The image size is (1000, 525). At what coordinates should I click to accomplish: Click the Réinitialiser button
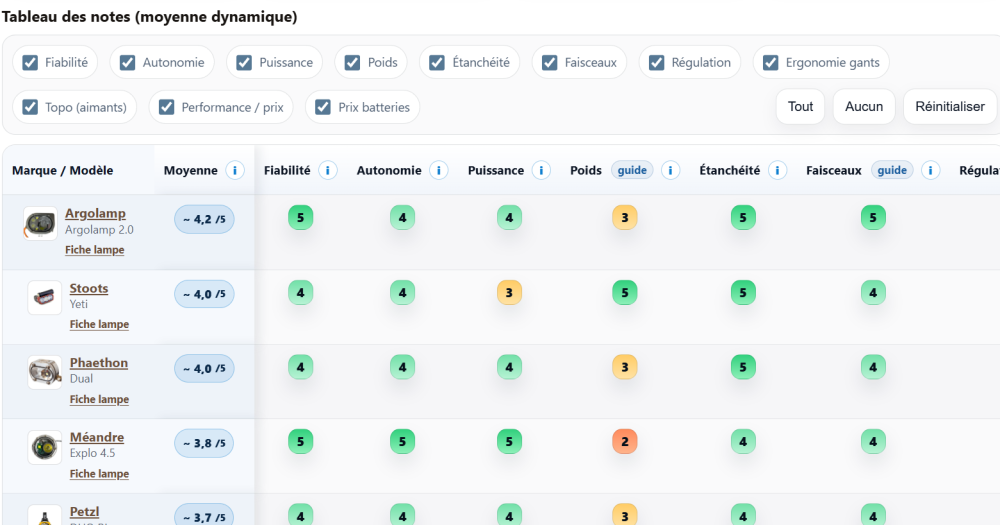950,107
